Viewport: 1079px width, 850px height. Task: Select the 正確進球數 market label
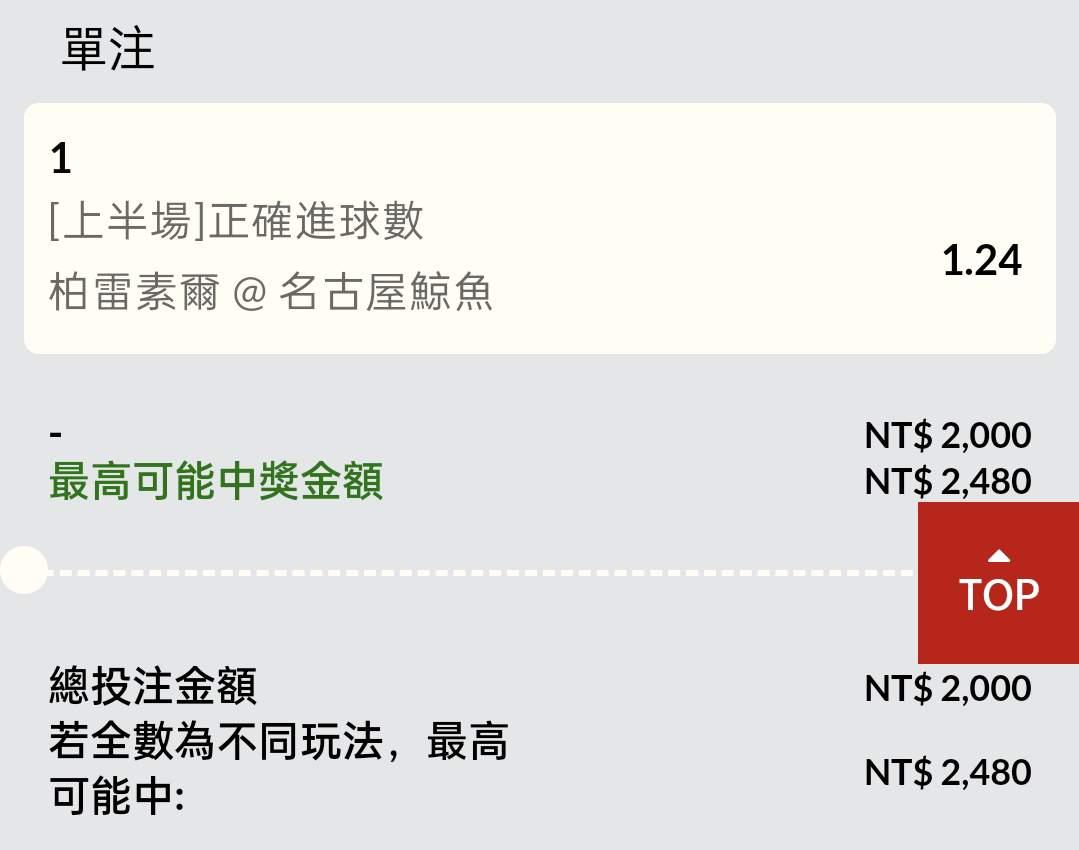[314, 222]
